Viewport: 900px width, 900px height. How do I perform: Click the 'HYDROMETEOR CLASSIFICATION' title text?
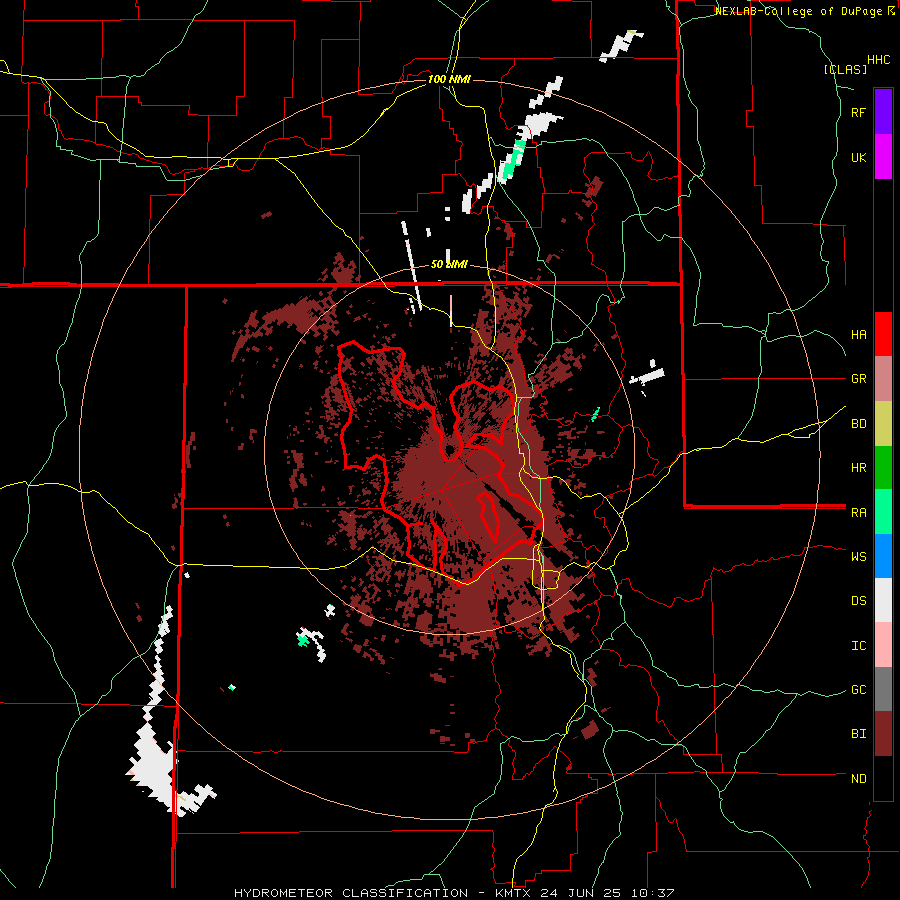pos(351,893)
